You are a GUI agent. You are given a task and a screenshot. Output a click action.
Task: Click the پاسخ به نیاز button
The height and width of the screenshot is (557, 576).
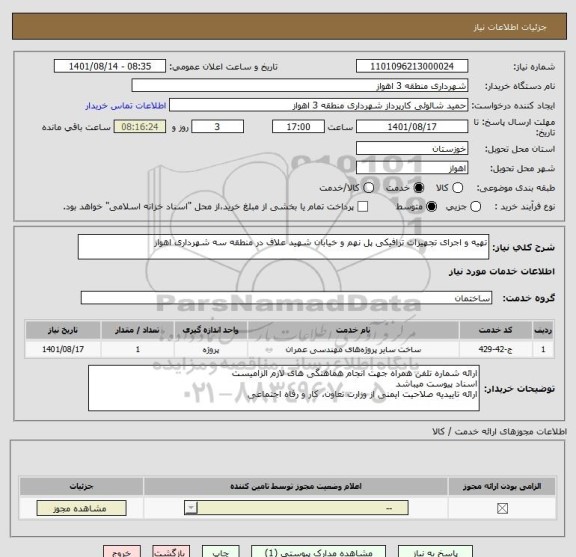[436, 552]
